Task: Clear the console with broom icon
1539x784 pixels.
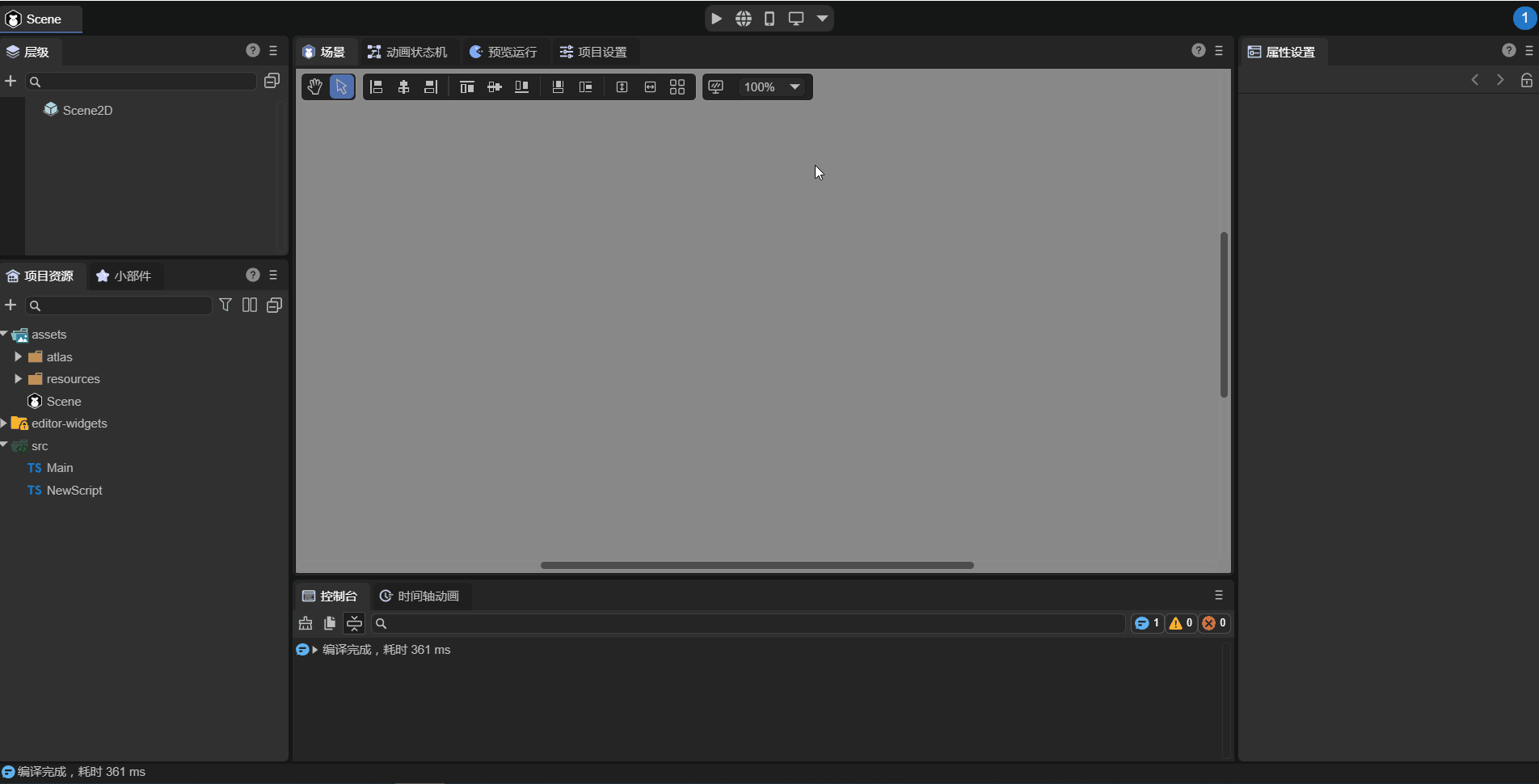Action: click(306, 623)
